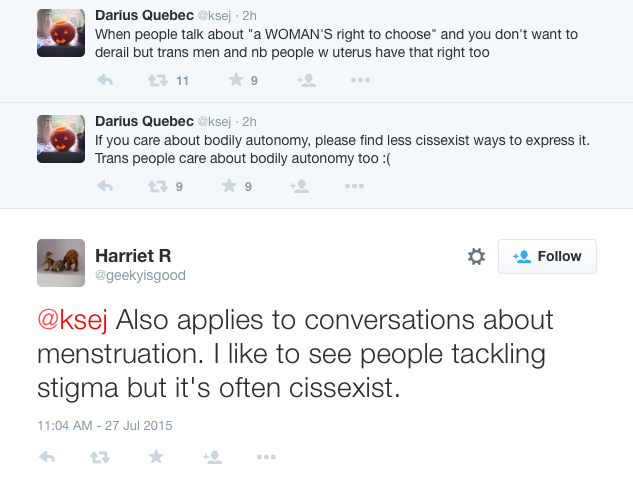Open the 27 Jul 2015 timestamp
The height and width of the screenshot is (497, 633).
(104, 425)
